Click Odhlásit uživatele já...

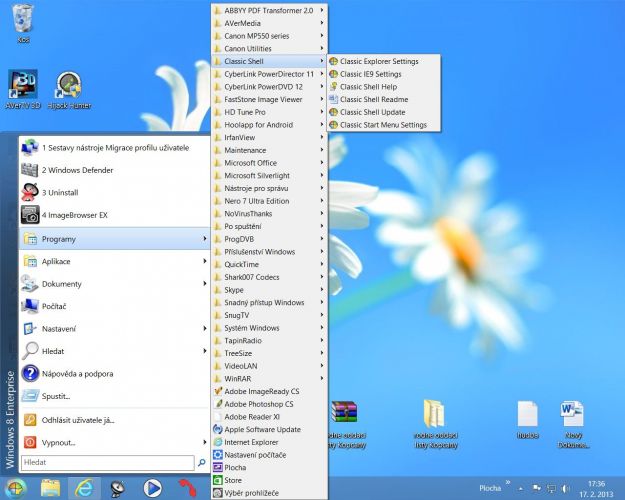[x=115, y=420]
